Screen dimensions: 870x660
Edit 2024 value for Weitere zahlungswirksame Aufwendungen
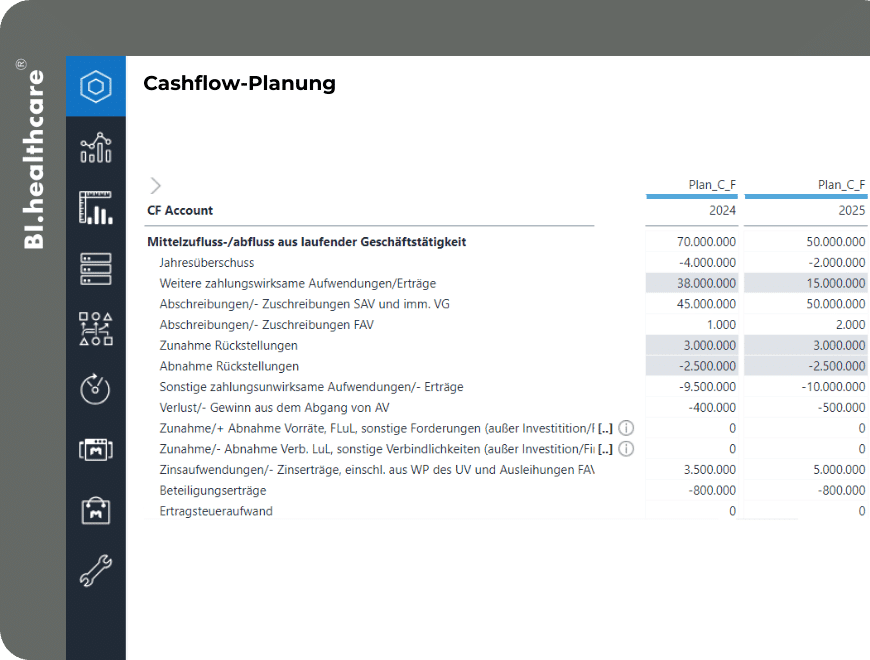click(692, 283)
